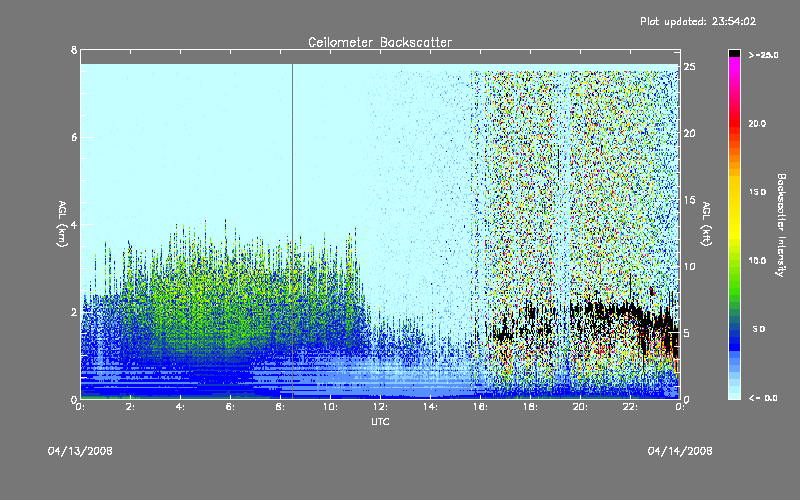Select the start date 04/13/2008 label
Image resolution: width=800 pixels, height=500 pixels.
(x=80, y=451)
